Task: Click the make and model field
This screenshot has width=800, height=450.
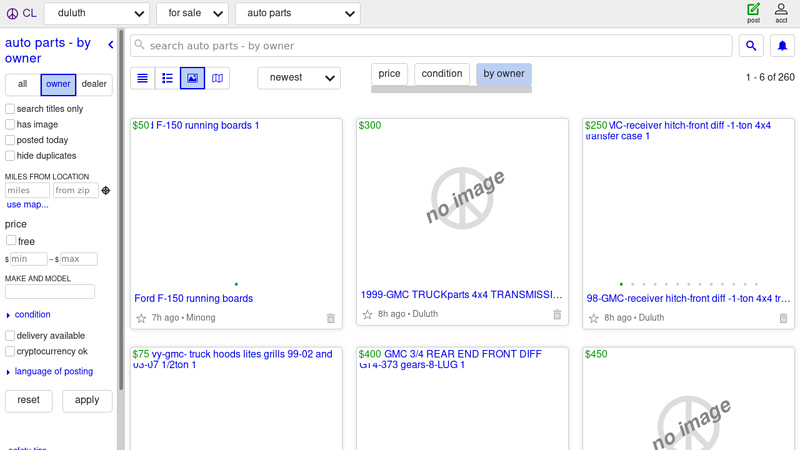Action: [x=50, y=292]
